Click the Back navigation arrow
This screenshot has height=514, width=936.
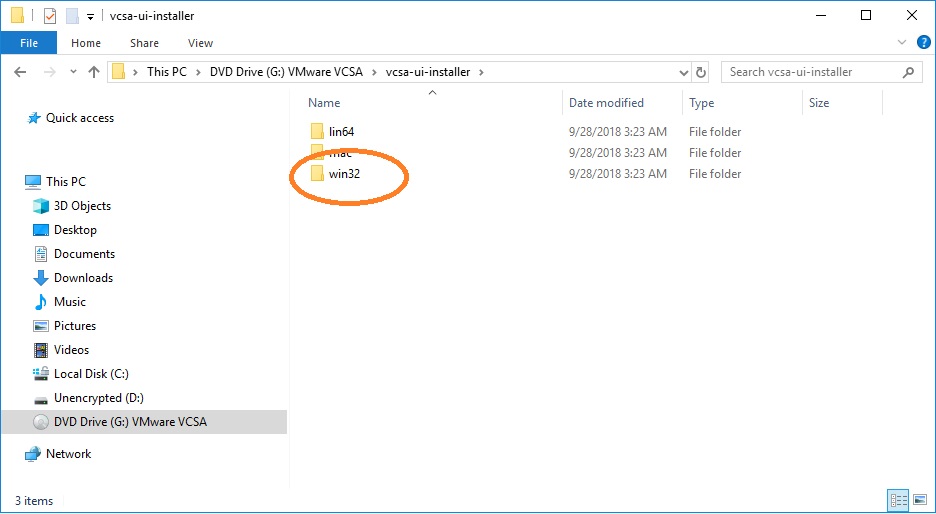(20, 72)
